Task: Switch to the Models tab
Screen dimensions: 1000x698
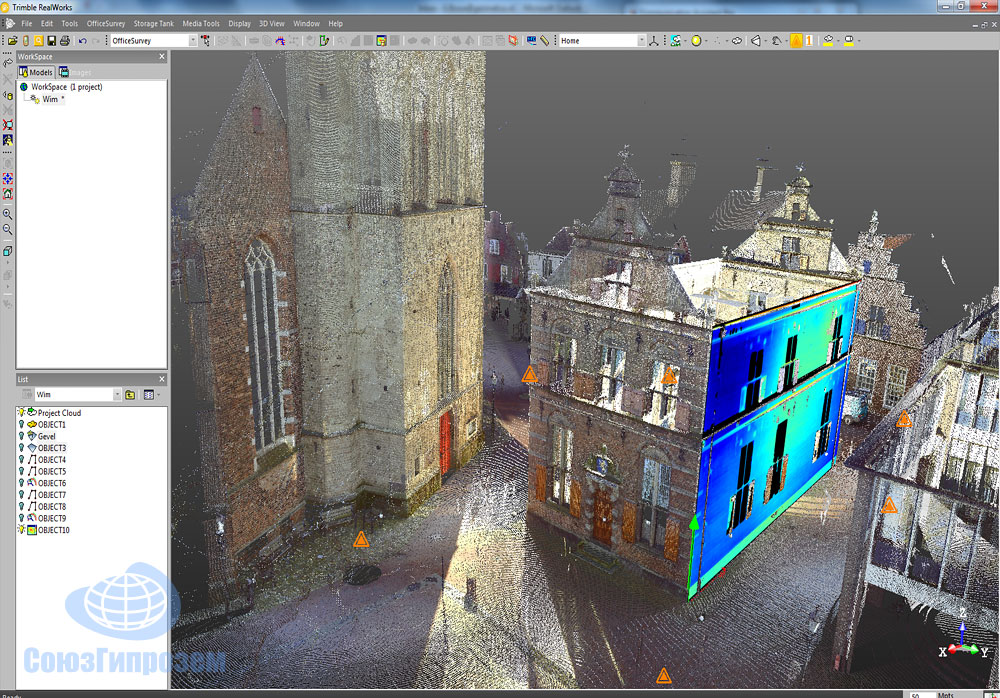Action: pyautogui.click(x=36, y=73)
